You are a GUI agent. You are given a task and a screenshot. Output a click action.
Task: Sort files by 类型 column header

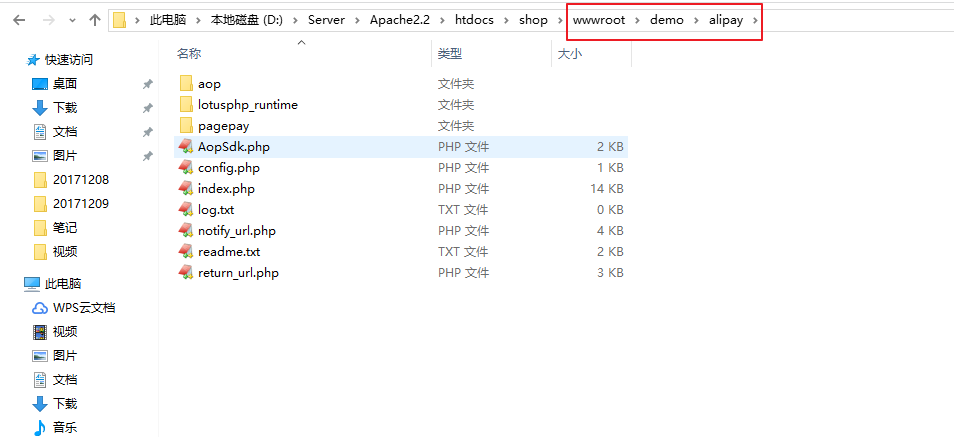(x=450, y=54)
